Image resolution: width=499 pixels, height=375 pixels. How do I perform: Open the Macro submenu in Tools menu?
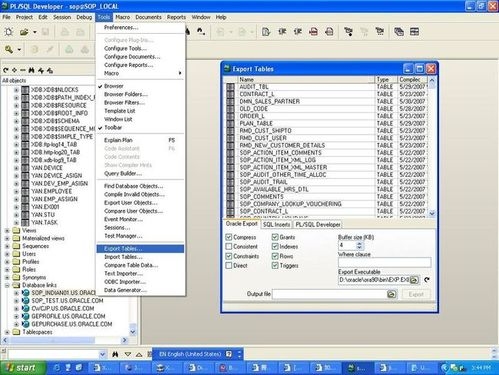click(x=140, y=73)
